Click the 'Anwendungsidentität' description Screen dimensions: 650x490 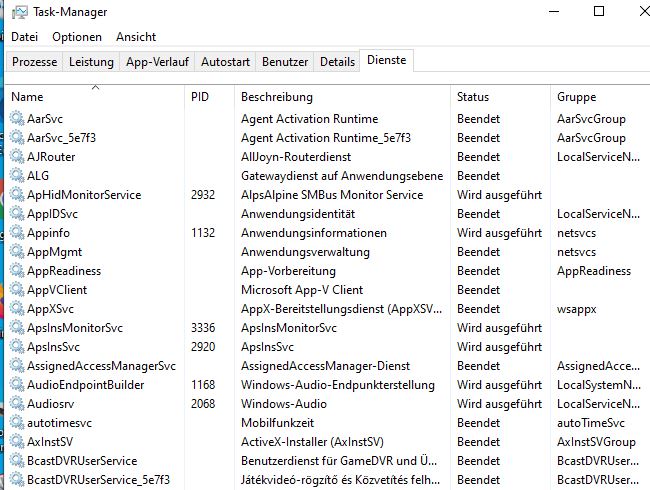pyautogui.click(x=298, y=213)
